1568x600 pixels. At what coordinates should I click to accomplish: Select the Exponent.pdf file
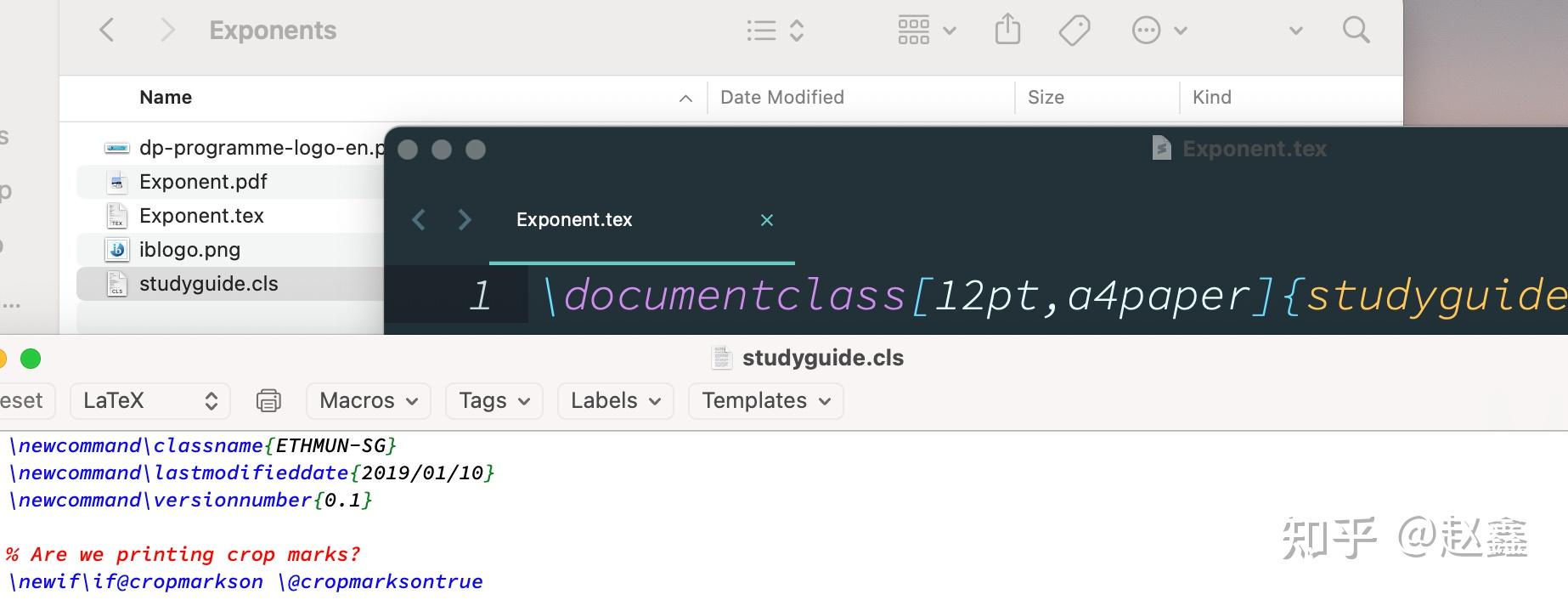pos(203,182)
